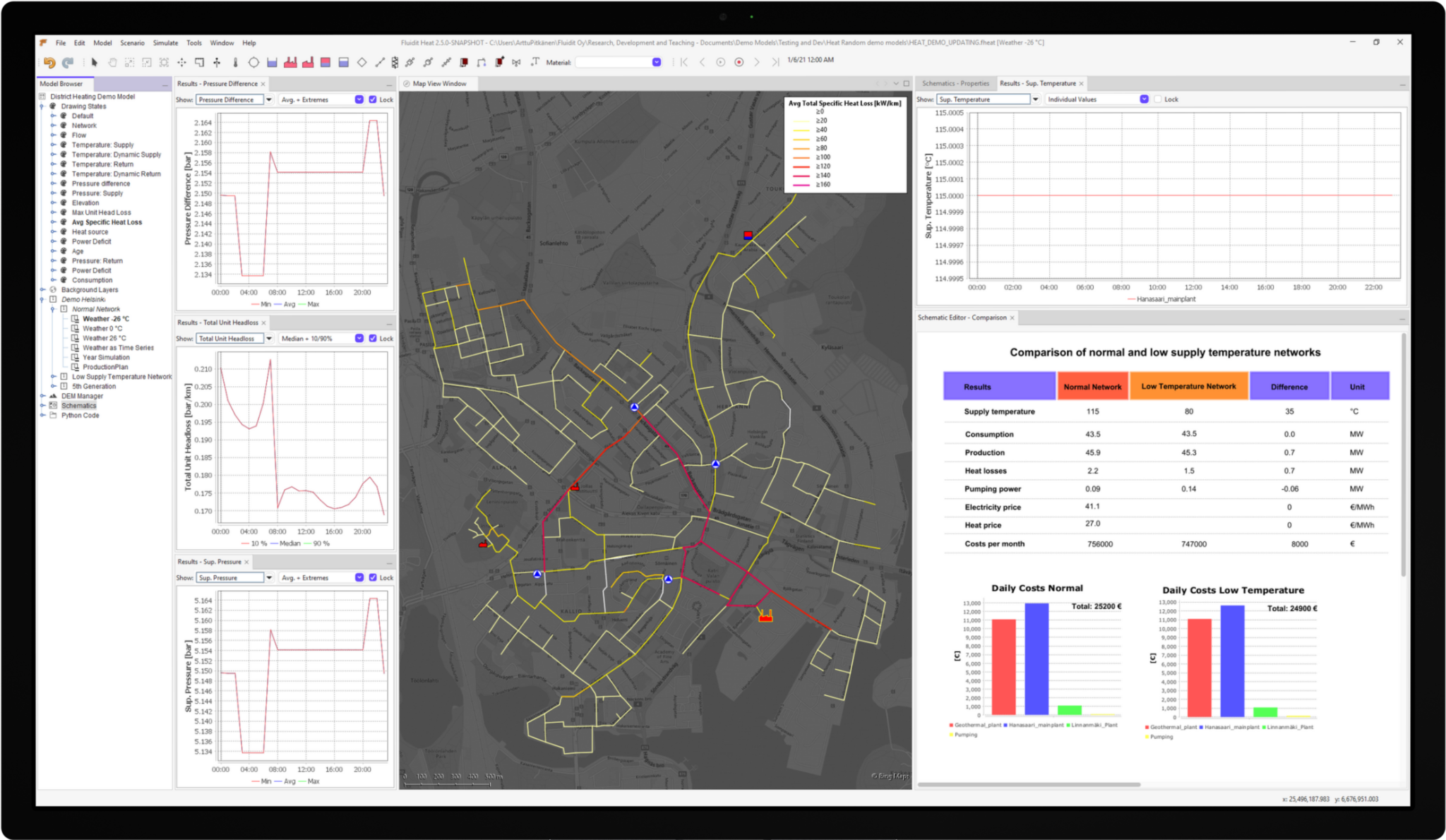The height and width of the screenshot is (840, 1446).
Task: Close the Results - Sup. Pressure tab
Action: click(x=246, y=562)
